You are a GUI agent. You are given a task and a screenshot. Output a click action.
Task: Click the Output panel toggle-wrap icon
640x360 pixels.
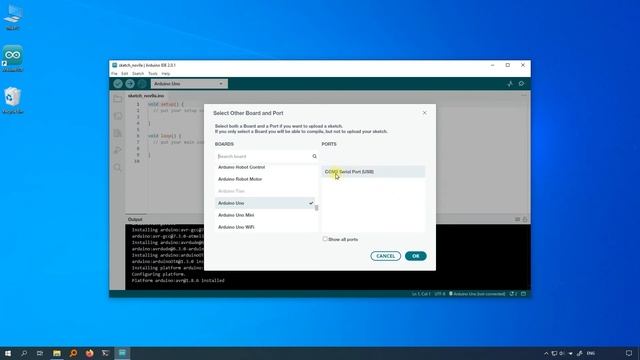(x=517, y=219)
